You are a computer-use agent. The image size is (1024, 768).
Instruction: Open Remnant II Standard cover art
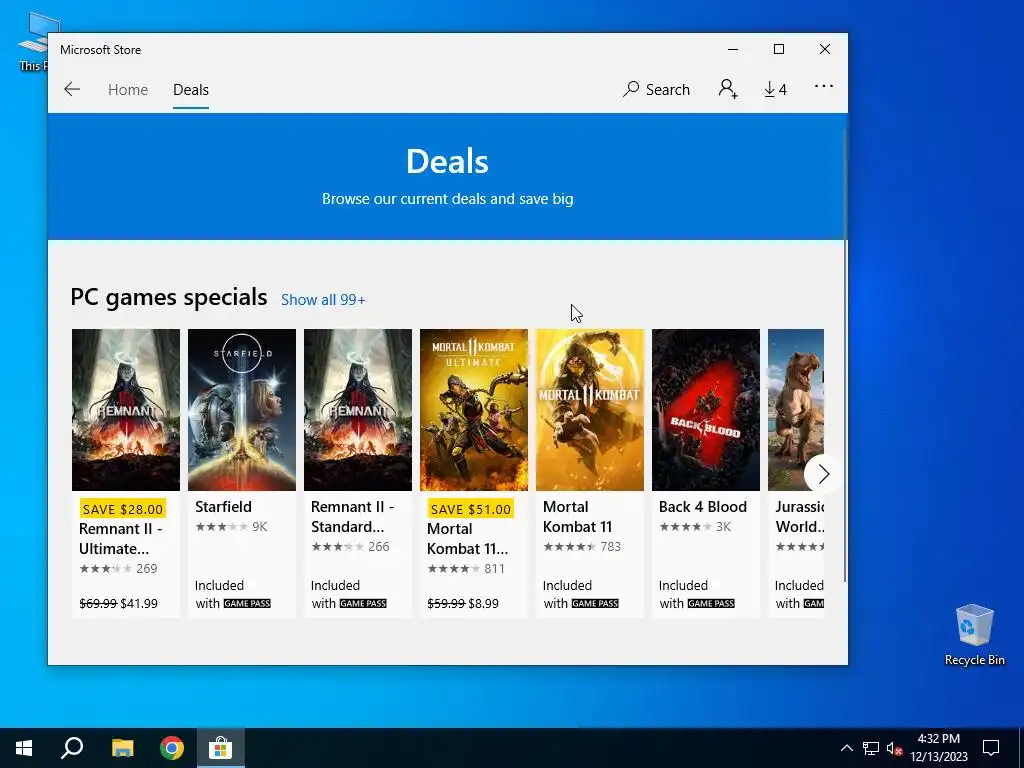tap(358, 409)
